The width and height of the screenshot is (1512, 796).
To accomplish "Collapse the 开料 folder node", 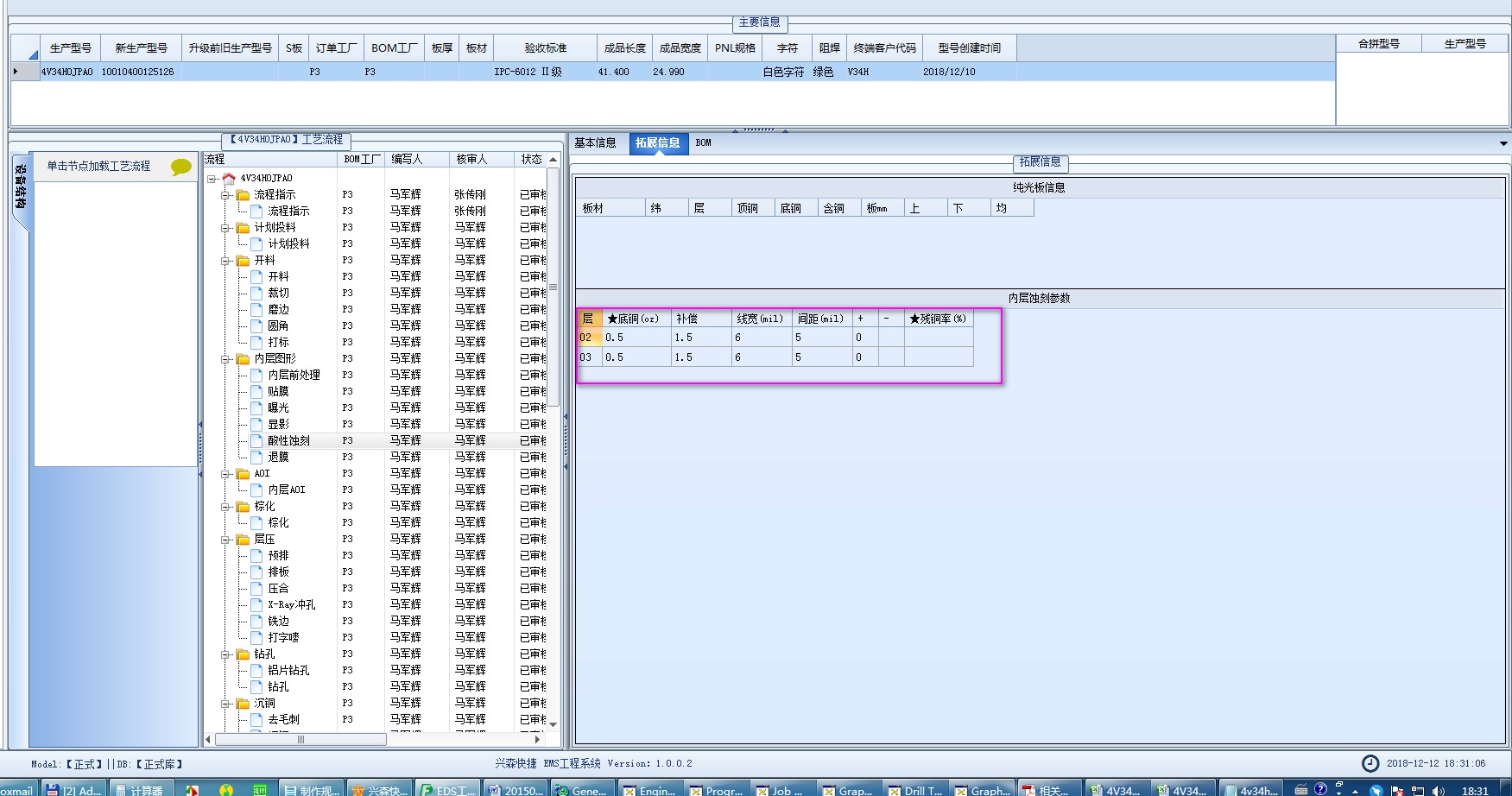I will [x=225, y=261].
